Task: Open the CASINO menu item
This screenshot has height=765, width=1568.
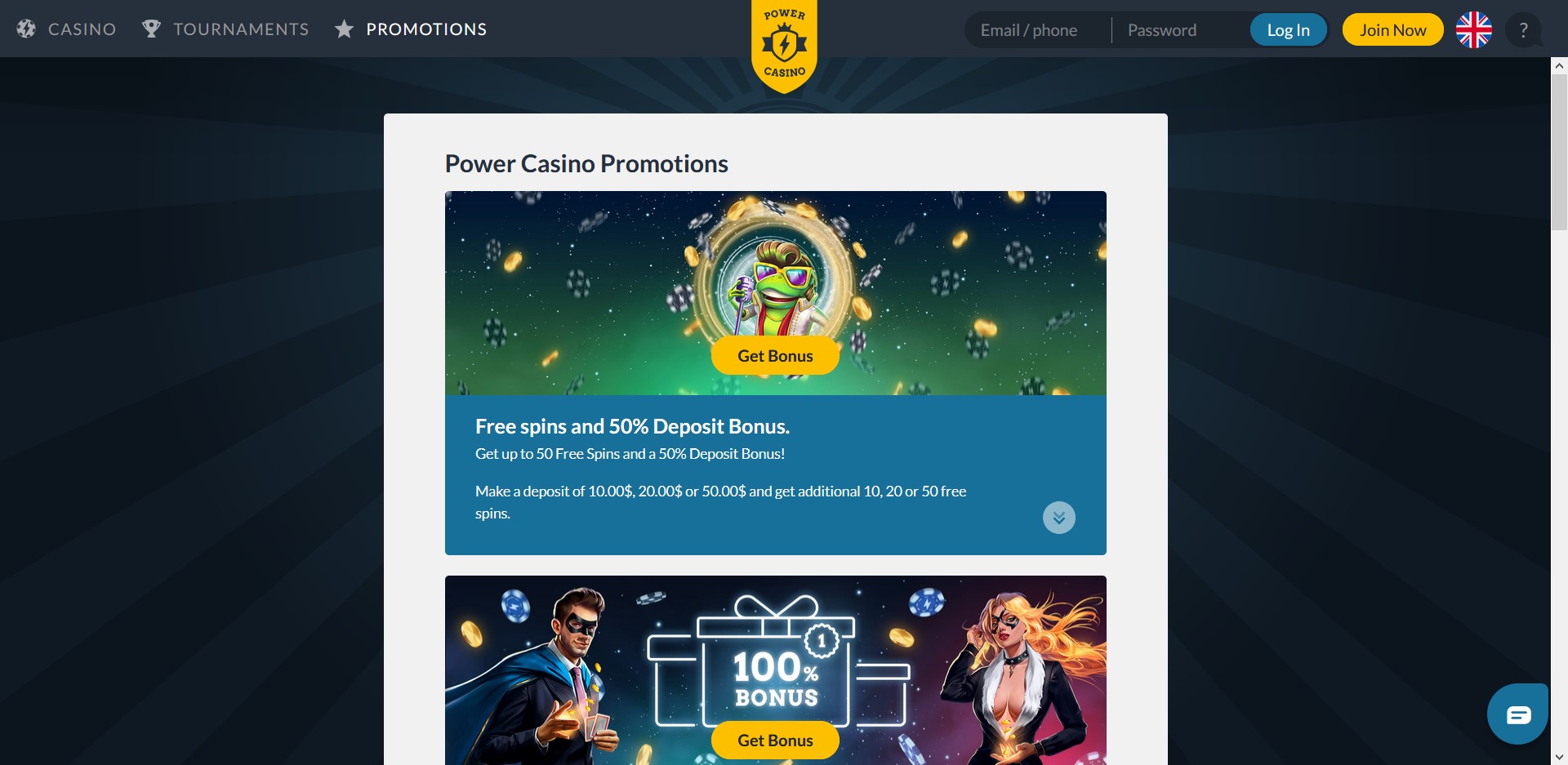Action: pyautogui.click(x=82, y=29)
